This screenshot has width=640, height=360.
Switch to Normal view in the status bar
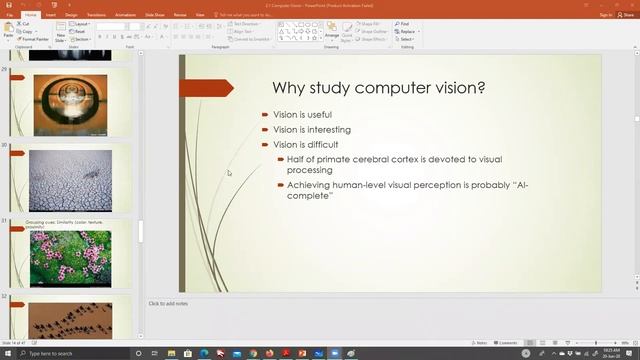[529, 343]
